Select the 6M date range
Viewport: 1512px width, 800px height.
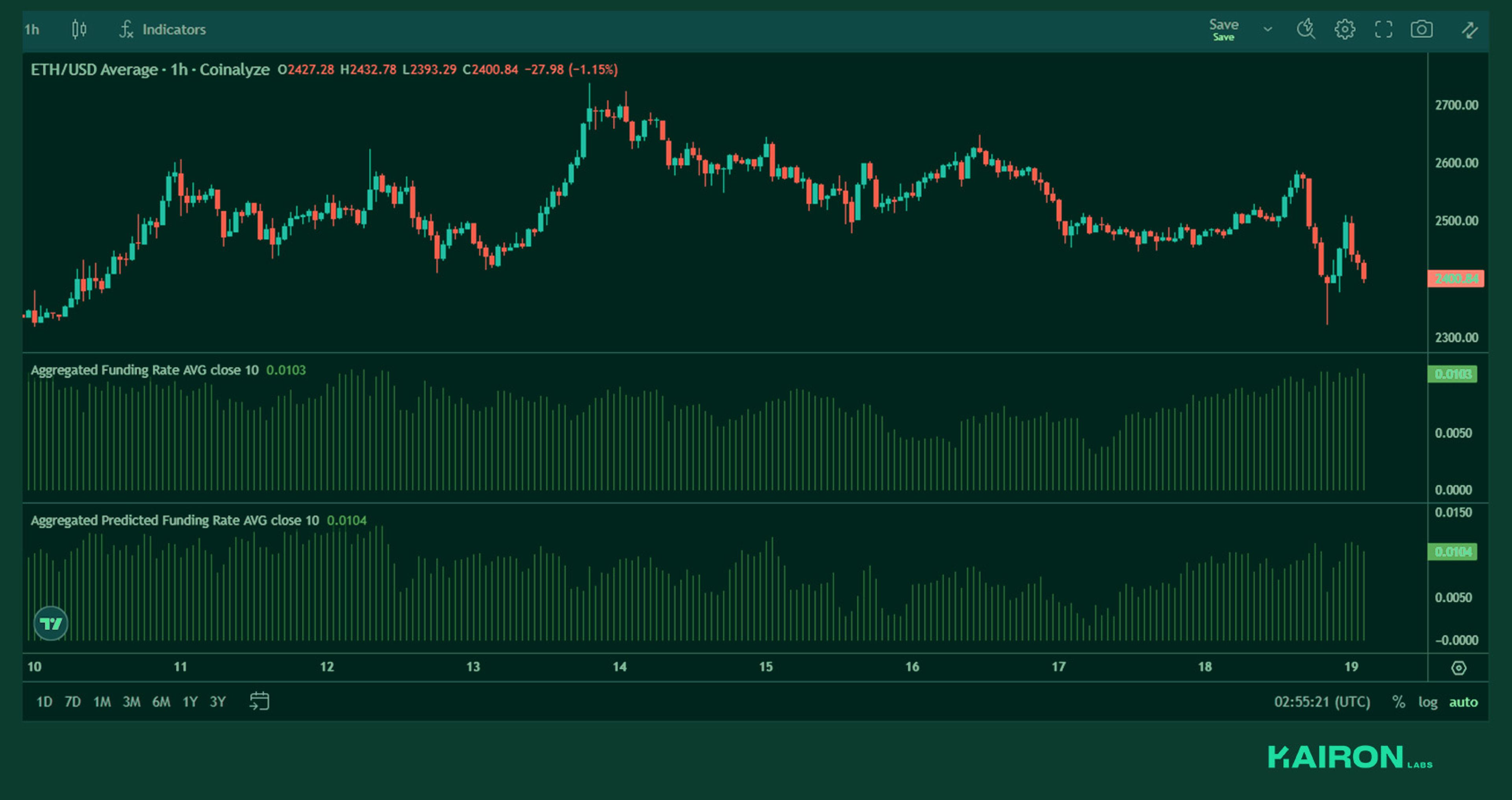(161, 702)
